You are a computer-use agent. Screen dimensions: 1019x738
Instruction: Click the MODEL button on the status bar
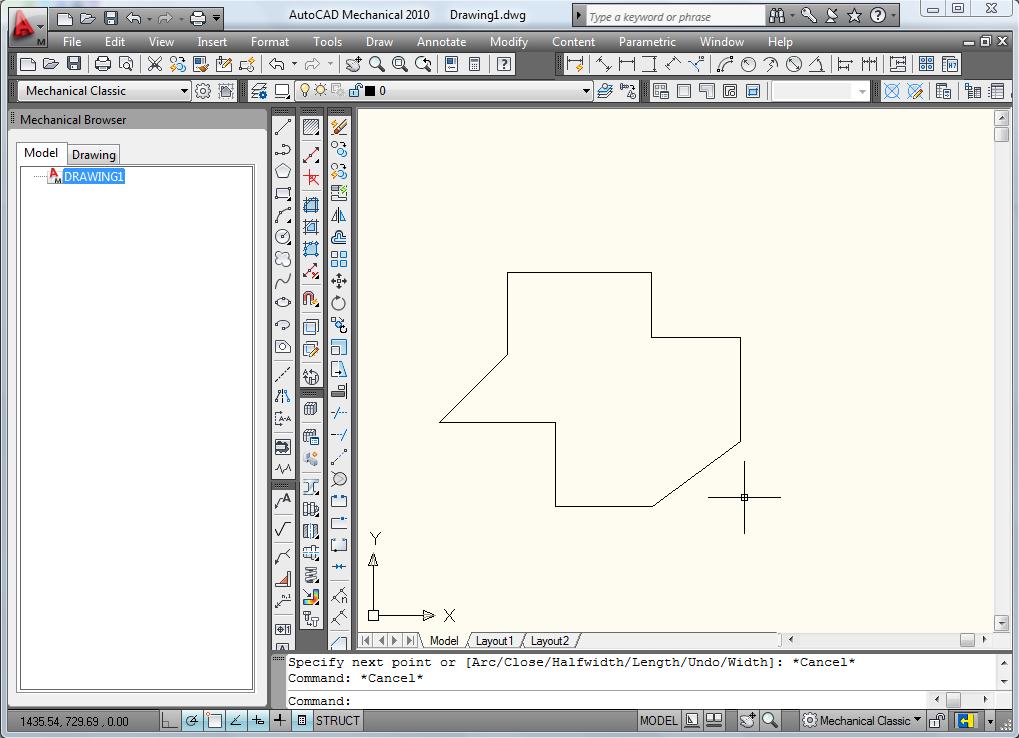click(x=658, y=720)
